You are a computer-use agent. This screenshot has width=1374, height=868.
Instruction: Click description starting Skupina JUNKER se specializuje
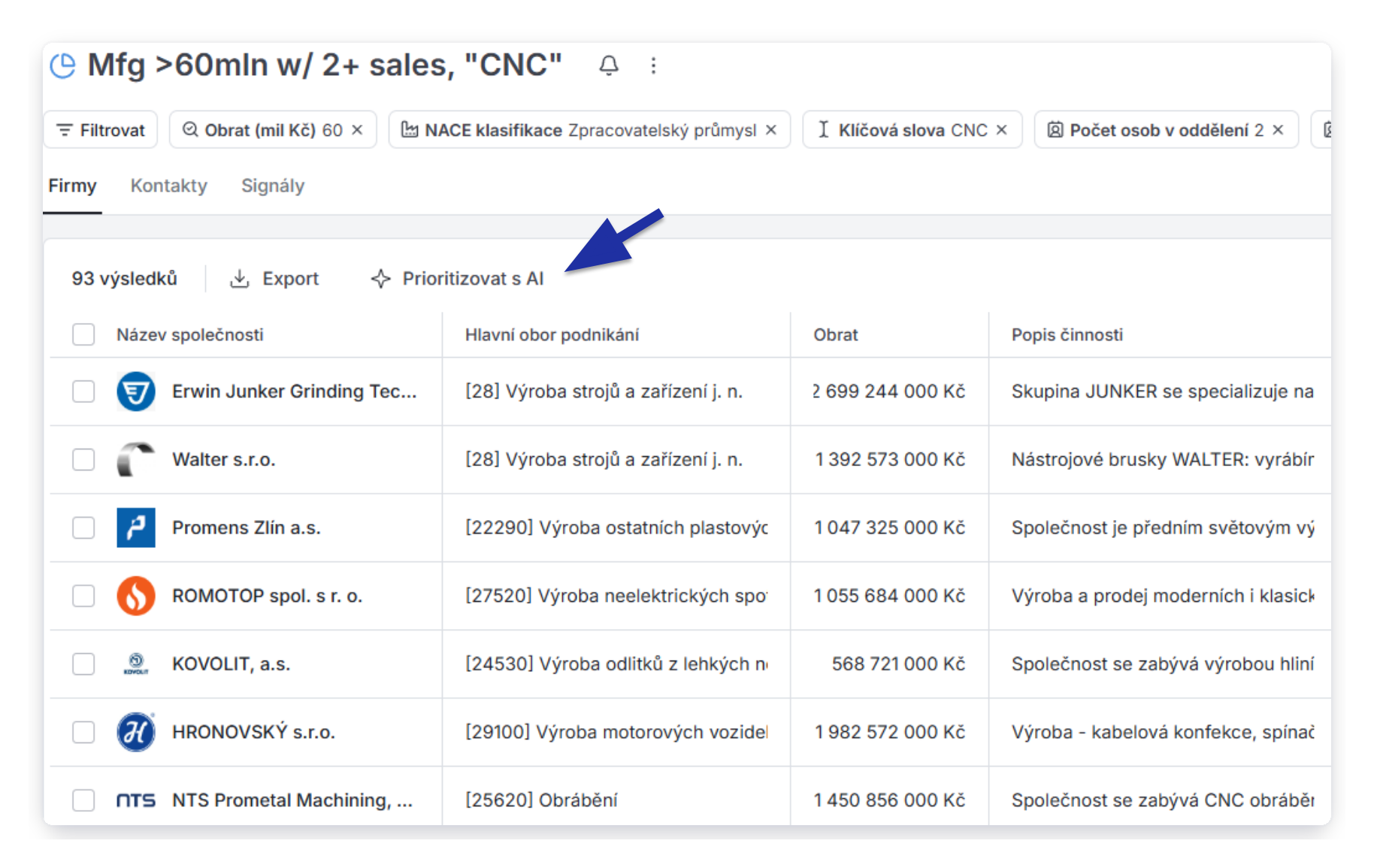coord(1163,392)
